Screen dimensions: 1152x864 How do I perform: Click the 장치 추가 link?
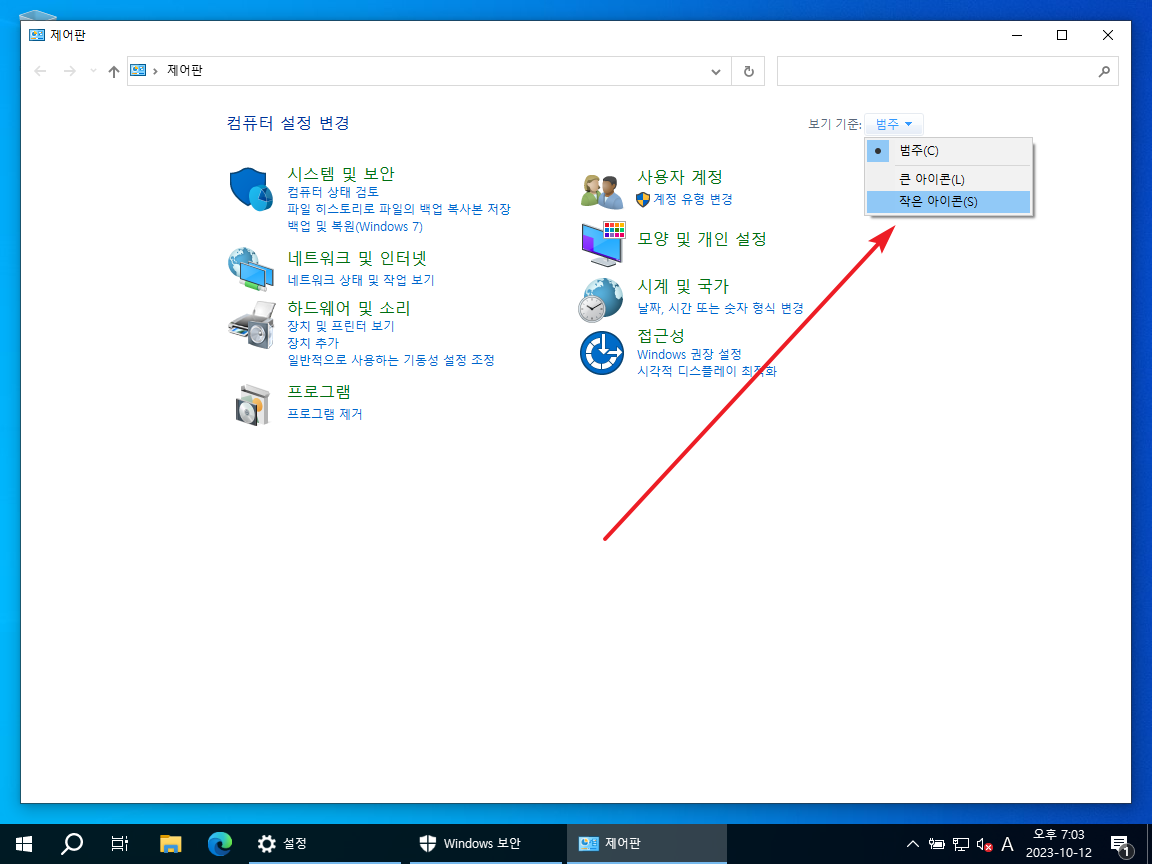coord(313,342)
